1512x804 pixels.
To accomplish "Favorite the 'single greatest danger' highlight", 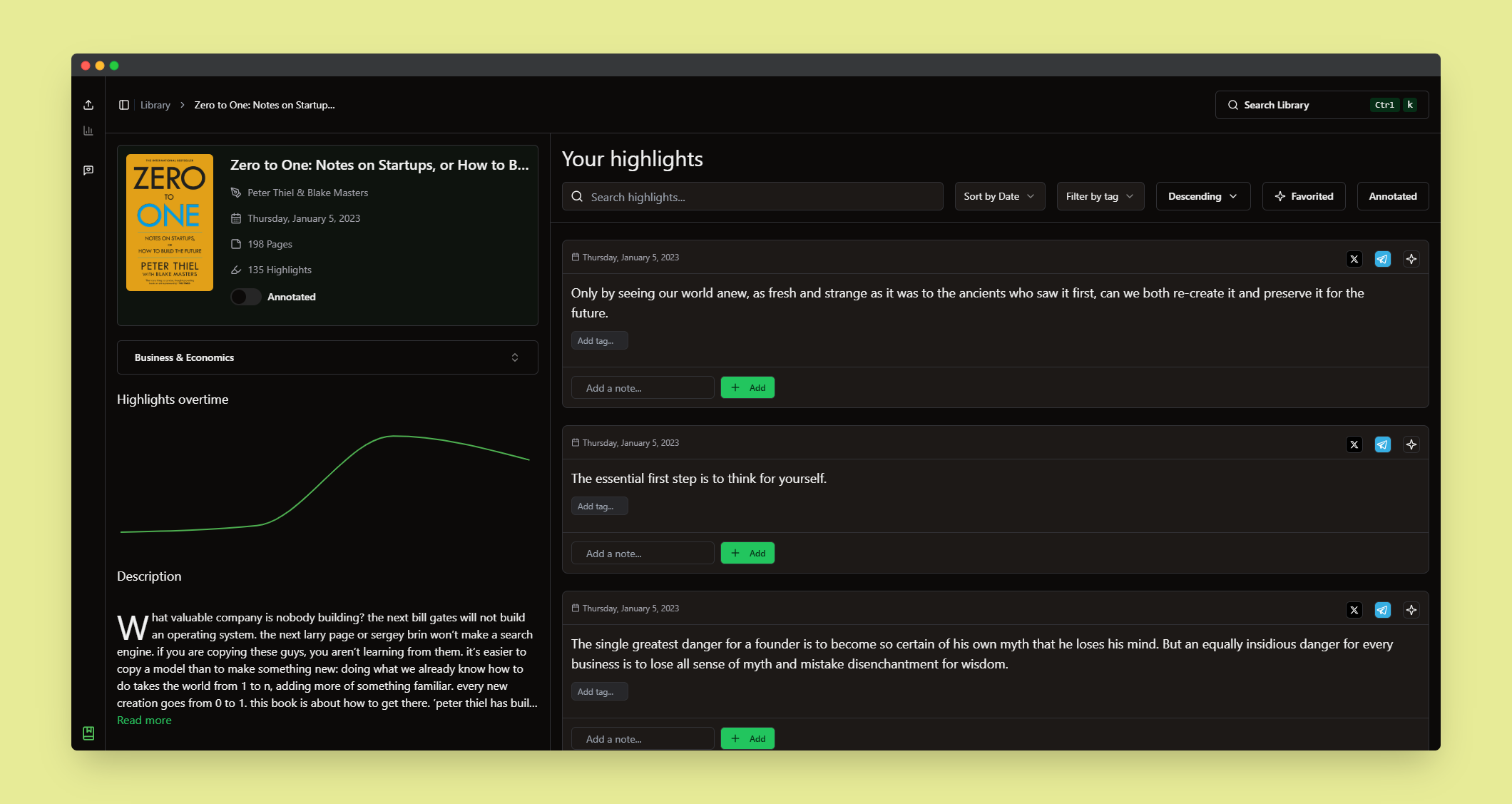I will tap(1411, 610).
